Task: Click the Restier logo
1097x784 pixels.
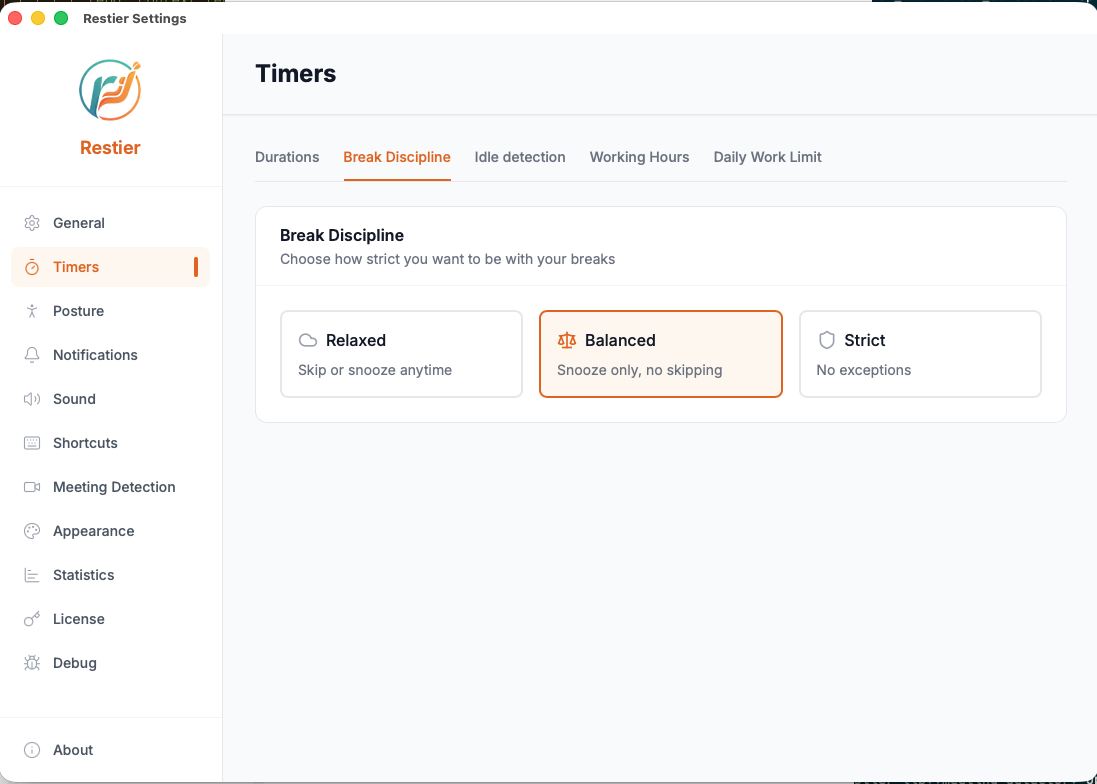Action: pyautogui.click(x=110, y=90)
